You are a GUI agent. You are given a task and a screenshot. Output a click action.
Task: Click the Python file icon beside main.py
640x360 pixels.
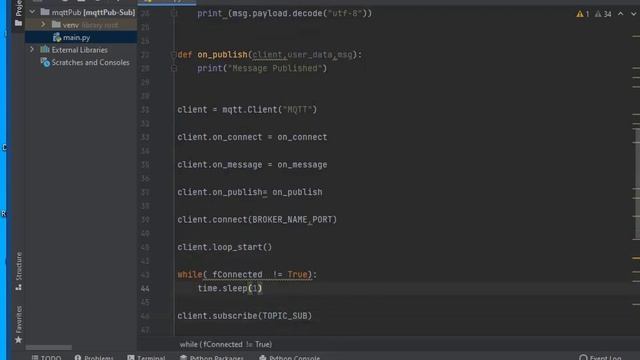[x=57, y=38]
